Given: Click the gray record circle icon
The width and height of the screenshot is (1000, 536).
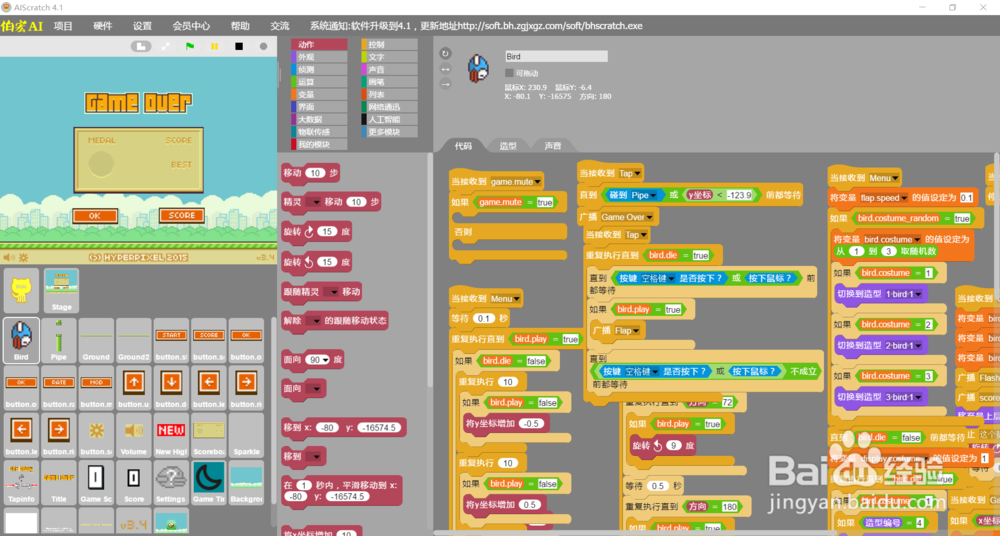Looking at the screenshot, I should 263,47.
